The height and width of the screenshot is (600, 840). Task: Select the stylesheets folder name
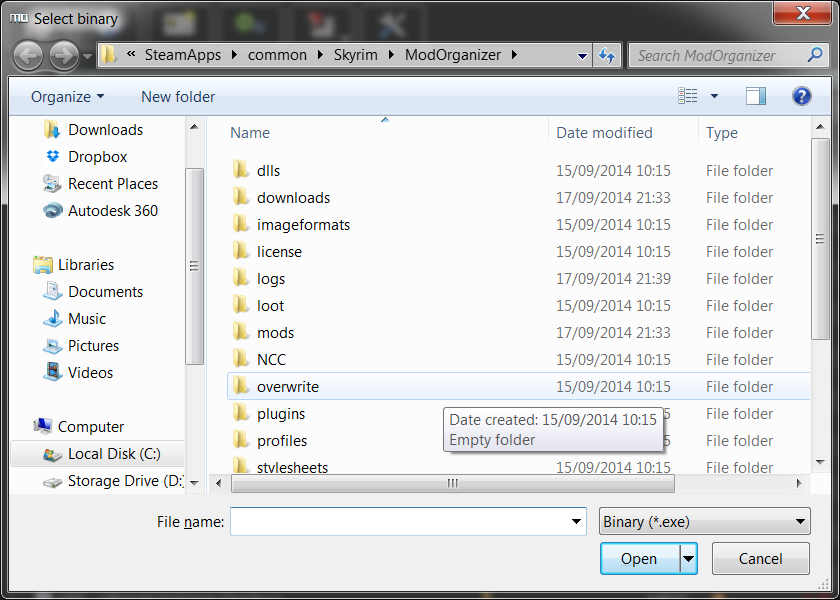(x=292, y=467)
